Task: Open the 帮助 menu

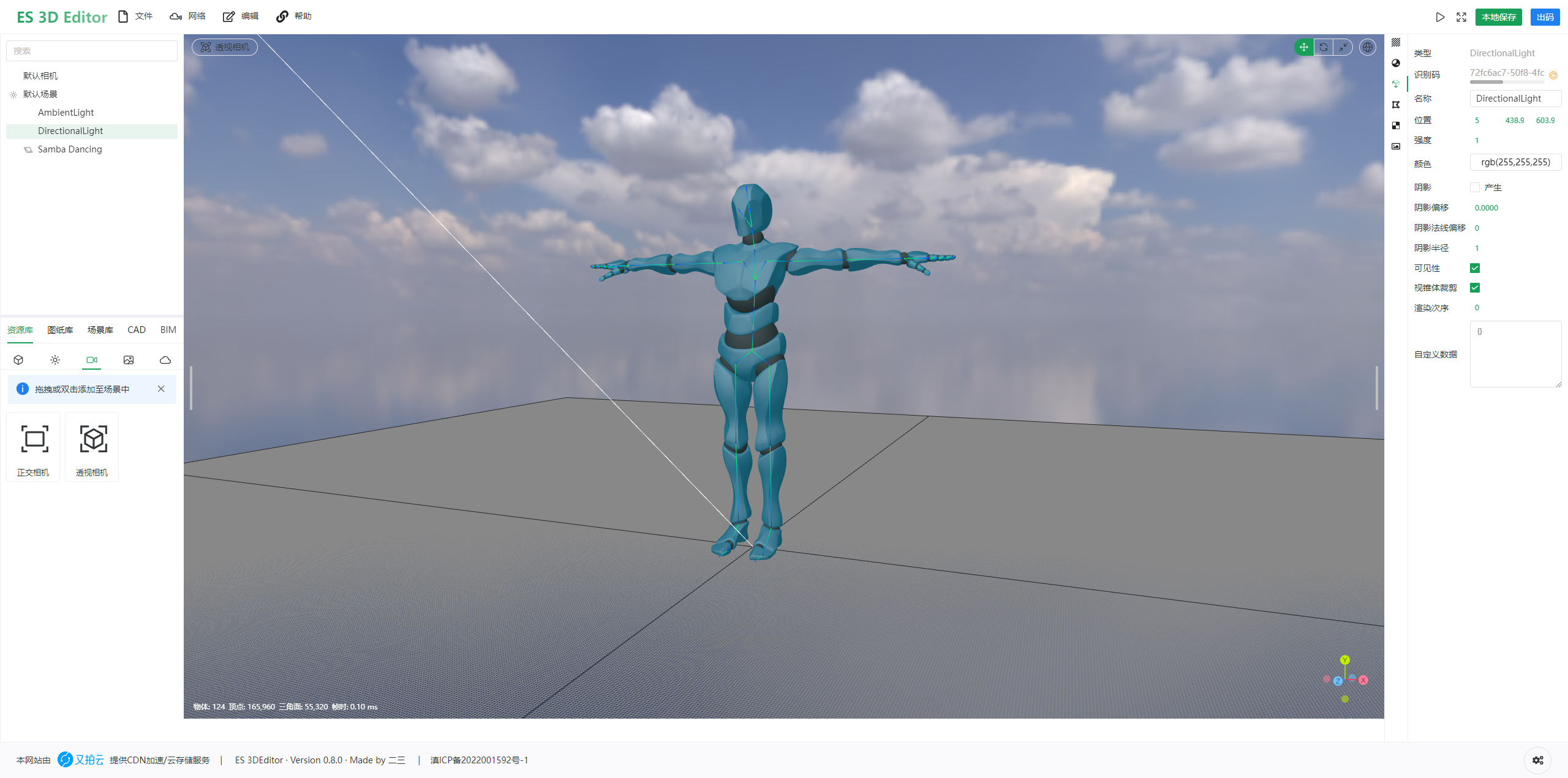Action: tap(294, 17)
